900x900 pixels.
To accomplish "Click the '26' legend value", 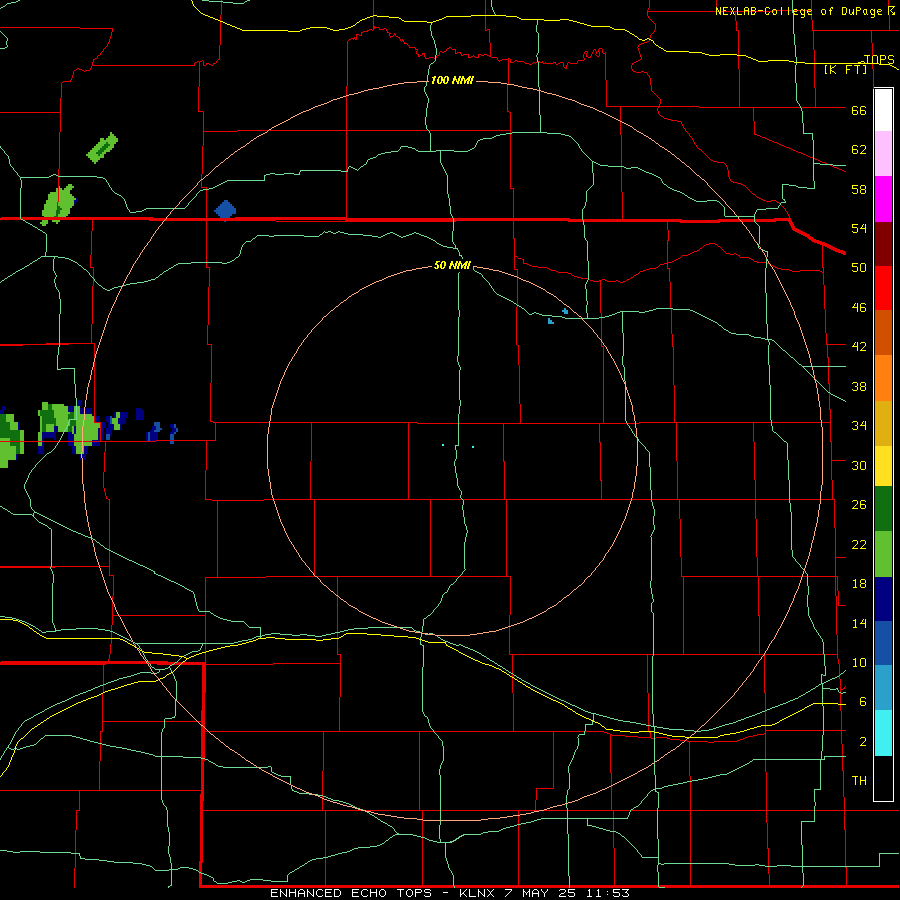I will 859,505.
